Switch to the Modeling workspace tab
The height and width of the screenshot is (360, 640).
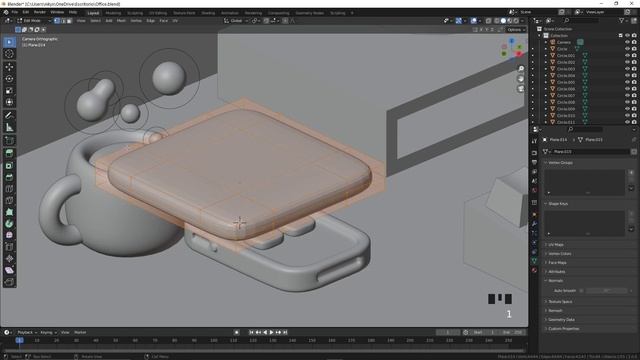click(x=113, y=13)
